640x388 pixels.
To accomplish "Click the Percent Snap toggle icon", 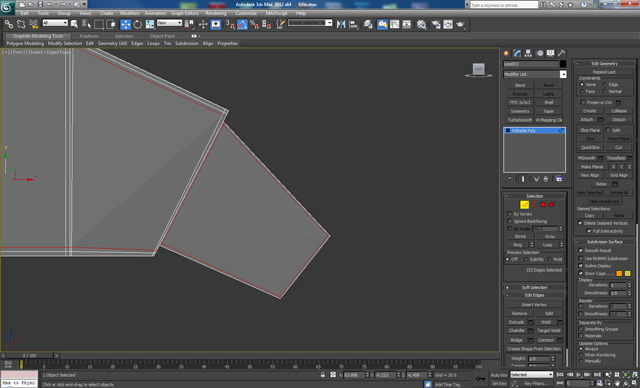I will (x=254, y=24).
